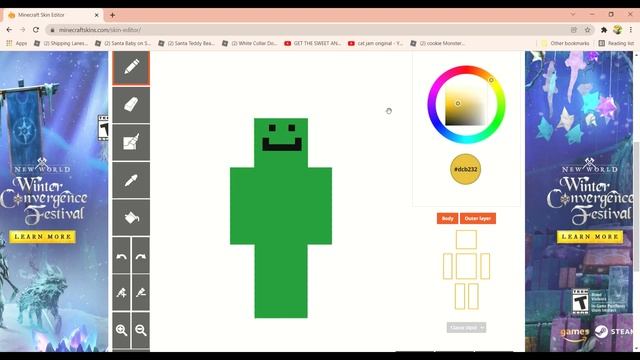Click the browser back arrow

point(9,30)
